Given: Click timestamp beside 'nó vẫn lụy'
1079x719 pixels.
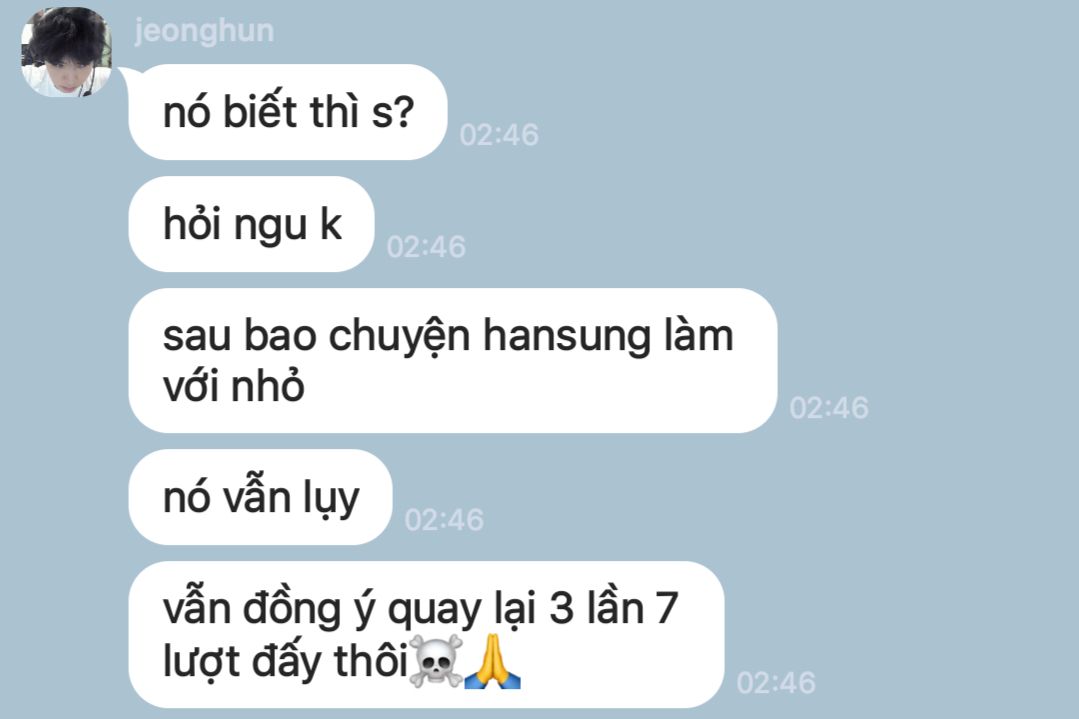Looking at the screenshot, I should click(x=444, y=519).
